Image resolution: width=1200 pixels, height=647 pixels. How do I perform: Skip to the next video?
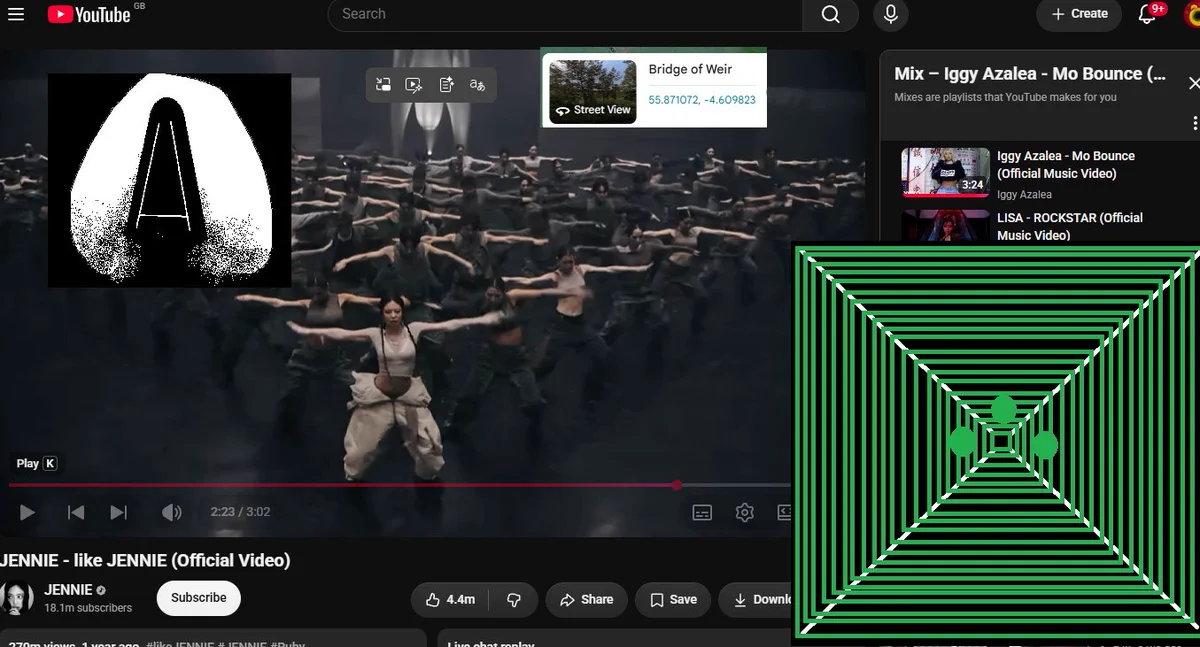click(x=118, y=512)
